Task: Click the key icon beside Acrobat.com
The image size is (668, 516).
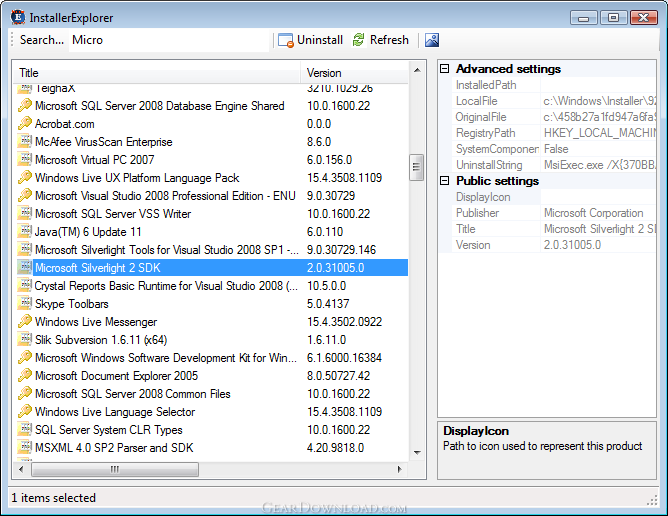Action: (x=25, y=124)
